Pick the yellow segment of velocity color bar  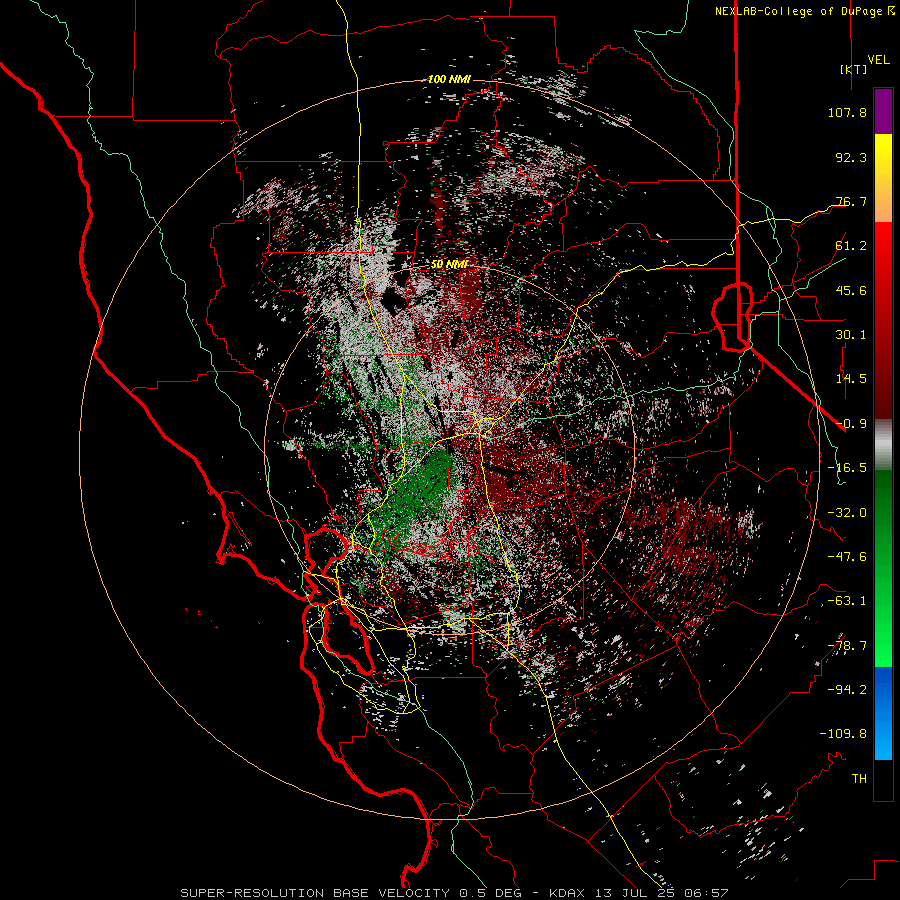coord(883,178)
